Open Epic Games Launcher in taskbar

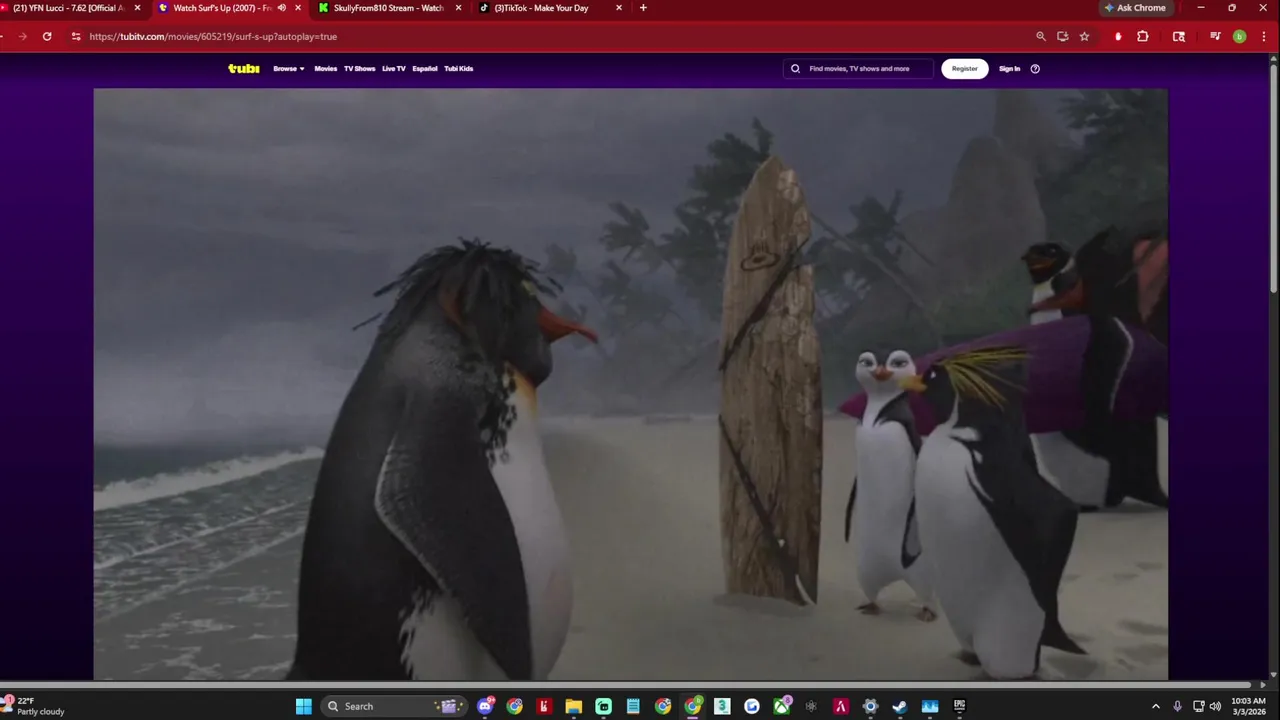click(x=959, y=706)
